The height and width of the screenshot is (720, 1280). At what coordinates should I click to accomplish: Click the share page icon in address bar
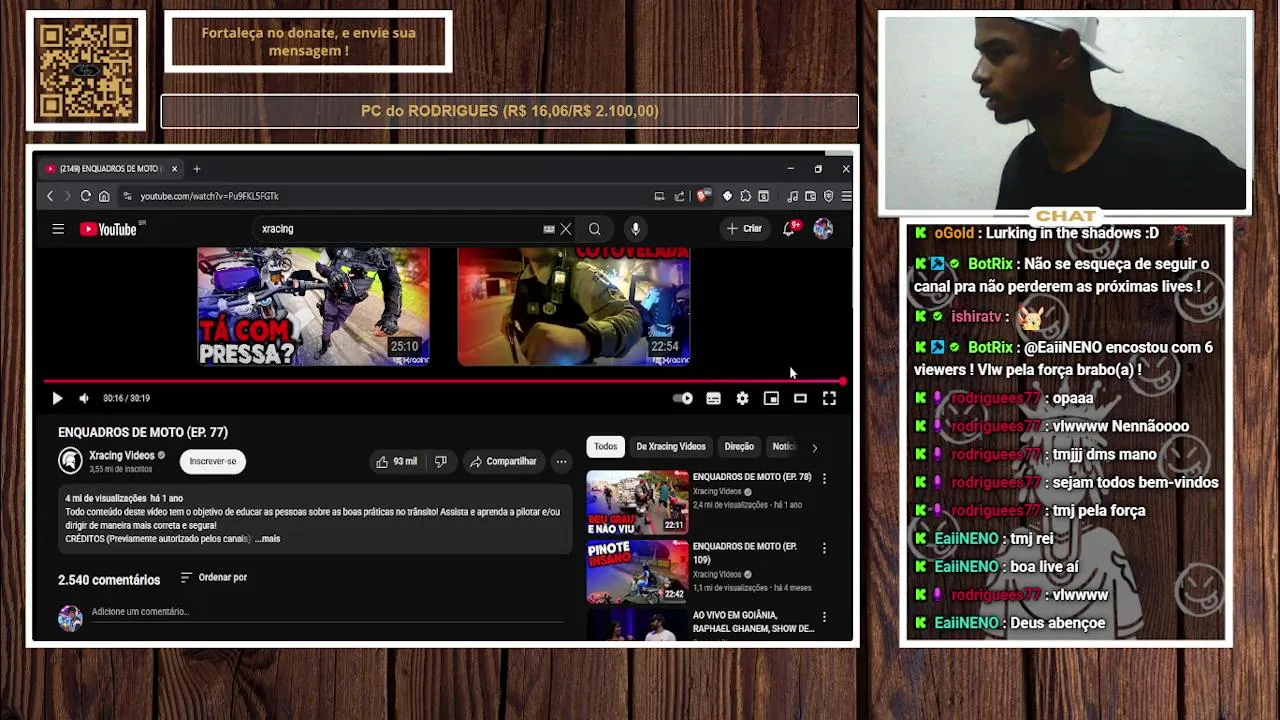[680, 196]
